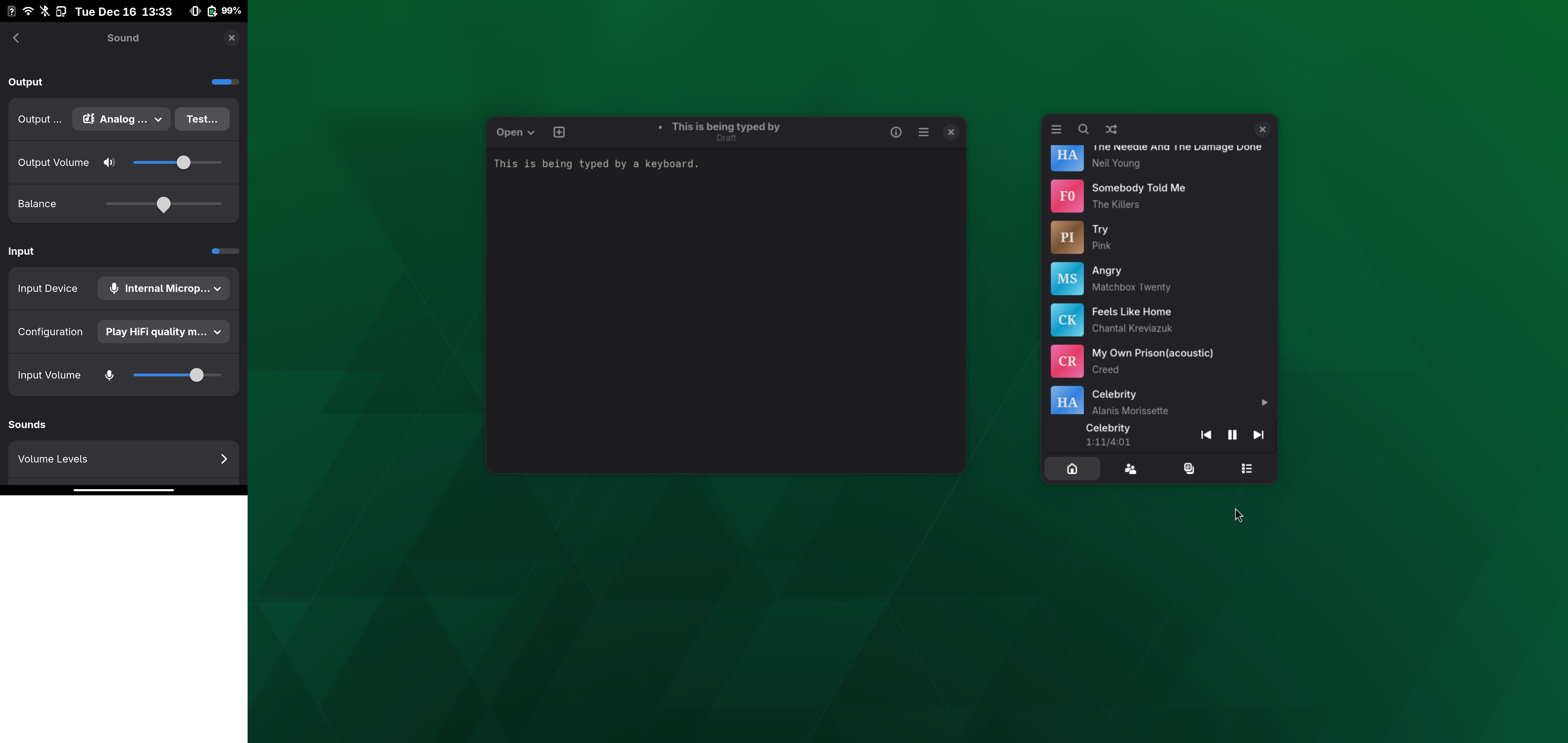Screen dimensions: 1568x743
Task: Adjust the Input Volume slider
Action: point(177,375)
